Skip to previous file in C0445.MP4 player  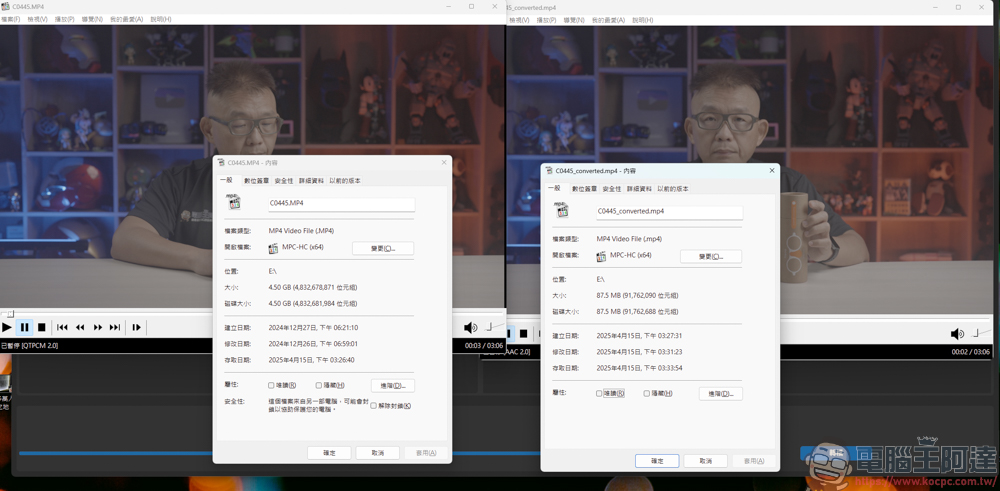point(62,327)
